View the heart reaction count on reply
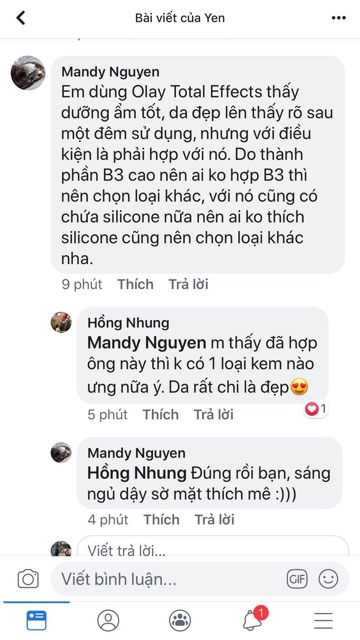The image size is (360, 640). 316,409
